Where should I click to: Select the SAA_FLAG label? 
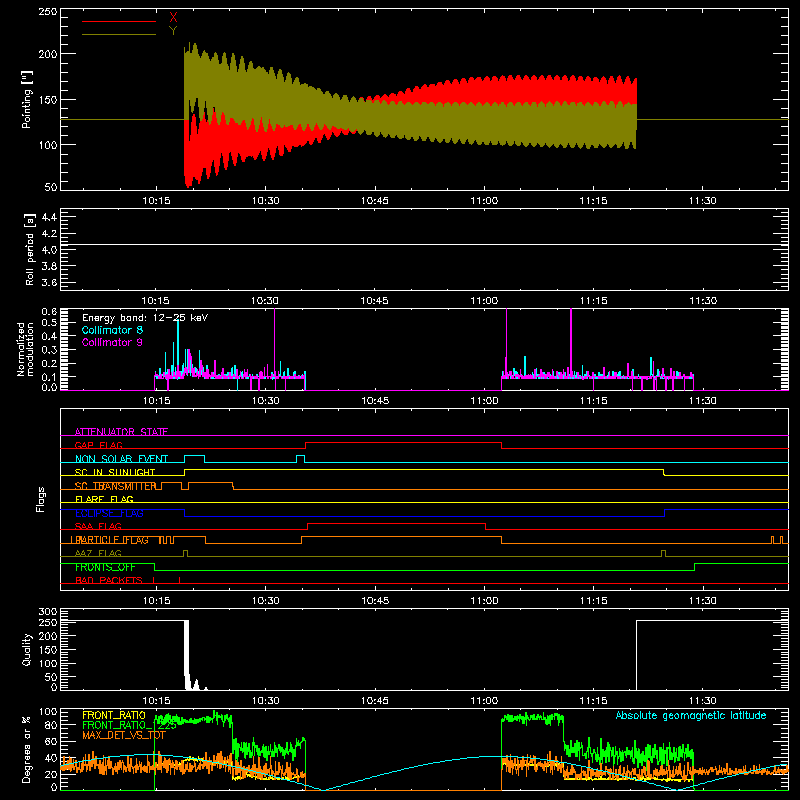(98, 526)
